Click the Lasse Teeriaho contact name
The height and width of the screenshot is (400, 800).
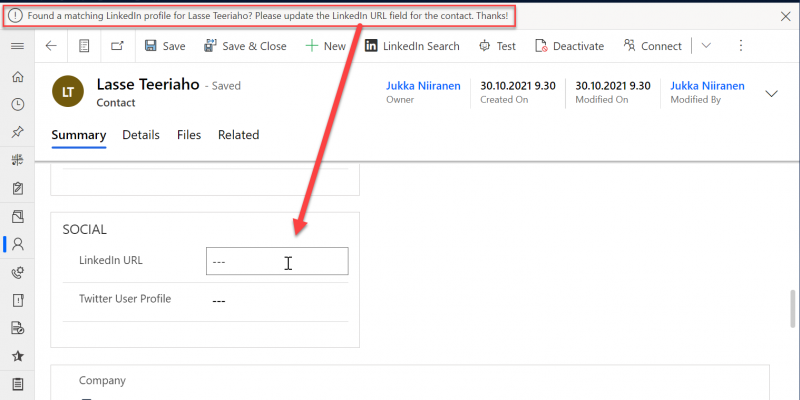(148, 85)
